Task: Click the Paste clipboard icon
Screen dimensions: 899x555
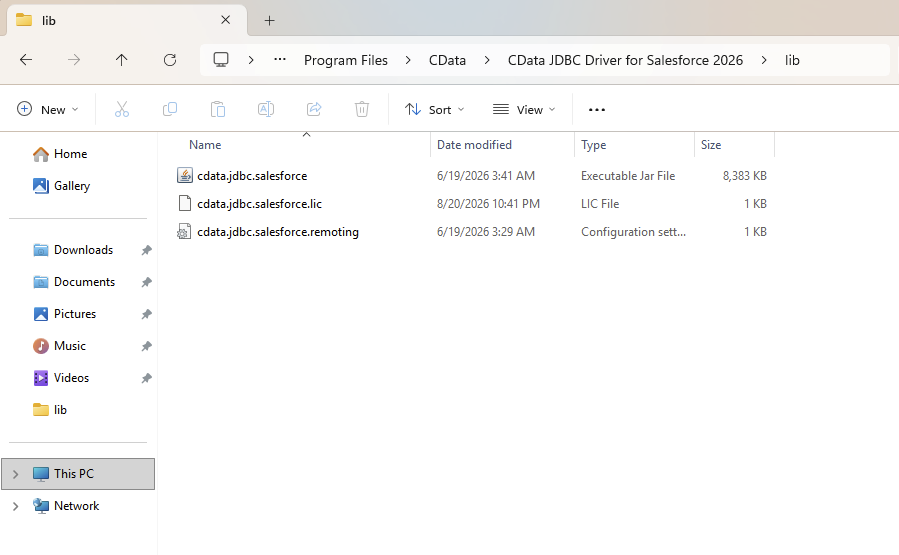Action: [x=218, y=109]
